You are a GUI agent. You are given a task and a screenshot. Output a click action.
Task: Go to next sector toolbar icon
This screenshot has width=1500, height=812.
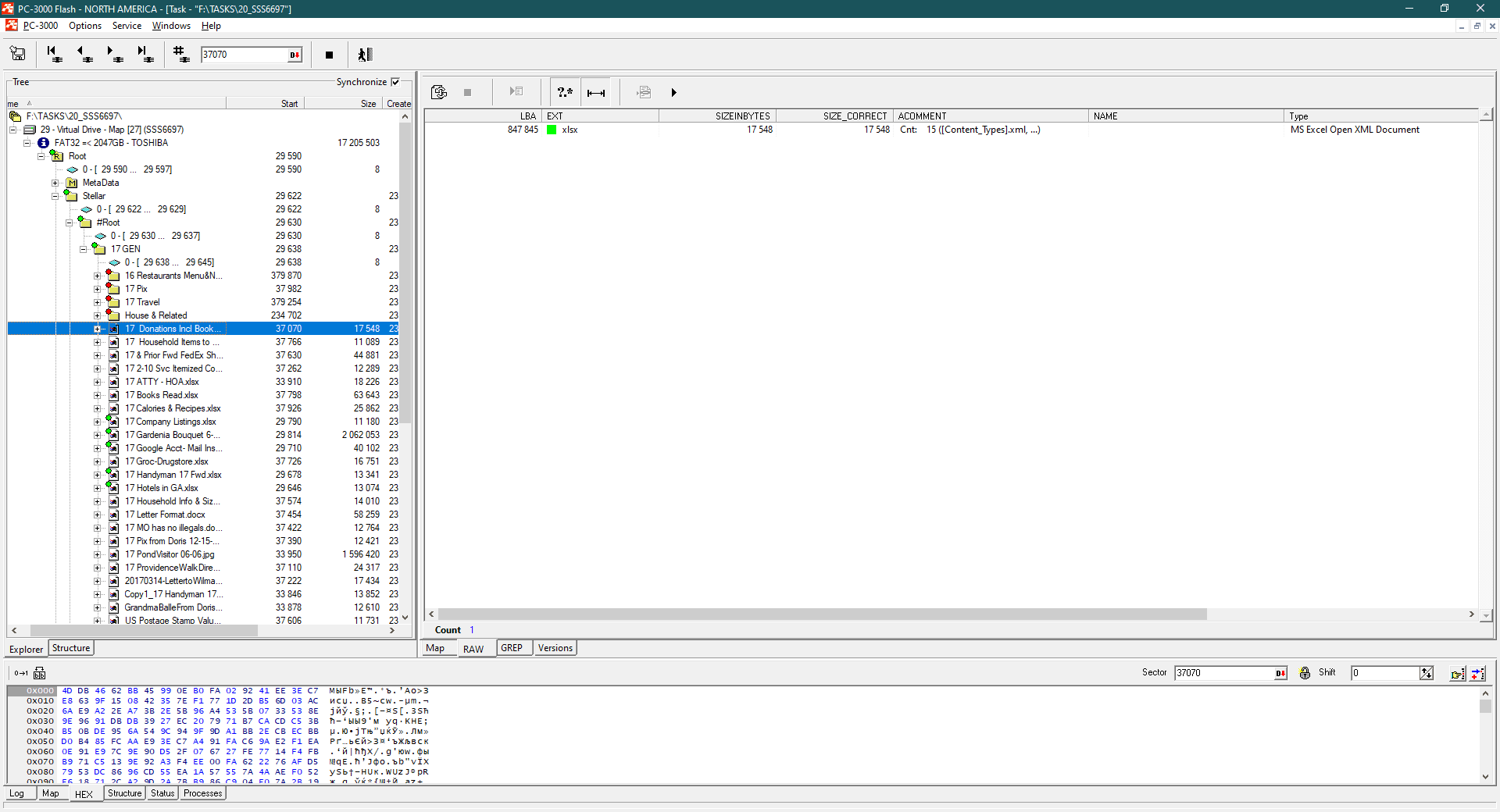click(x=114, y=54)
